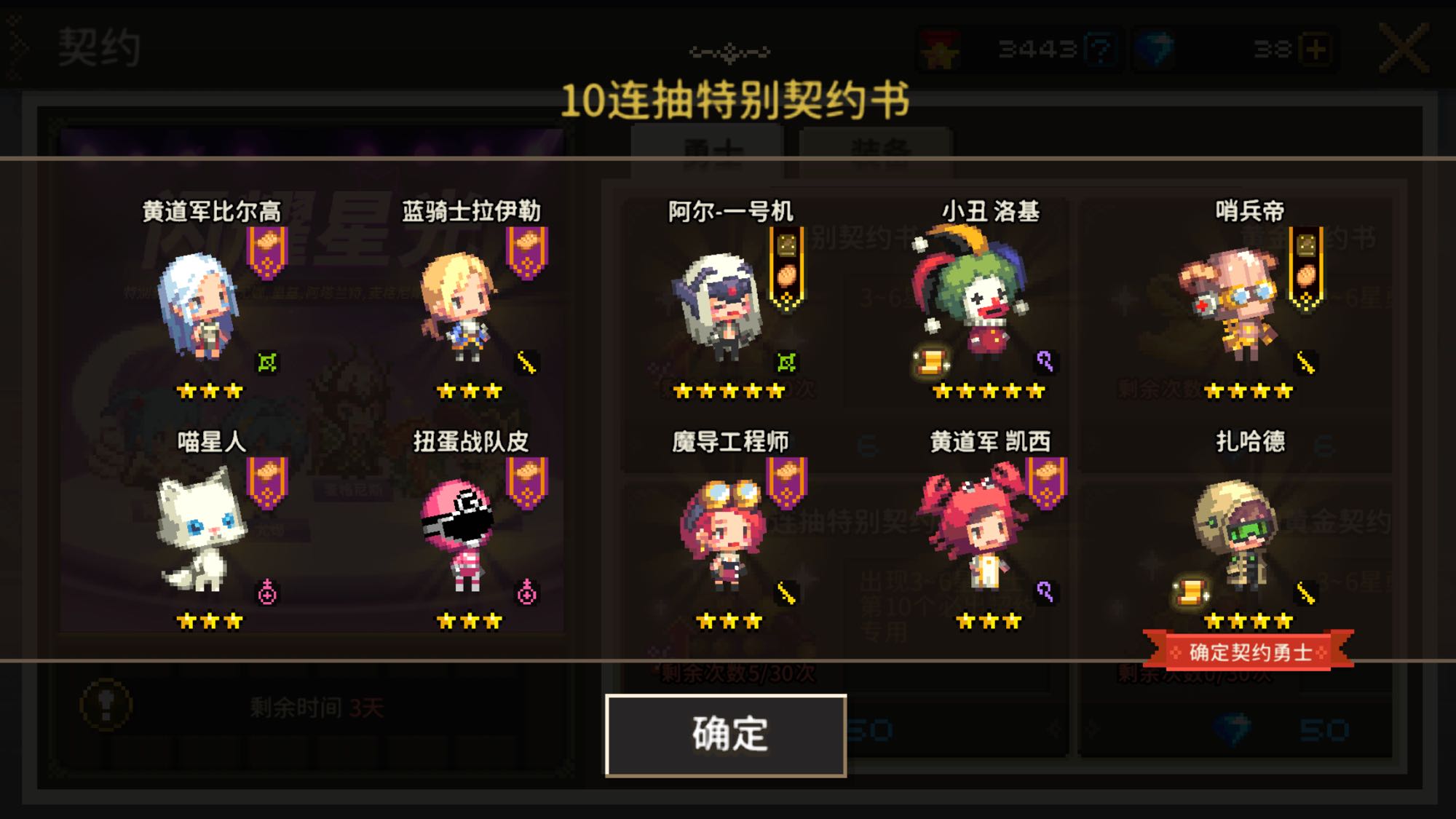Click the golden scroll icon next to 扎哈德
1456x819 pixels.
[1190, 592]
